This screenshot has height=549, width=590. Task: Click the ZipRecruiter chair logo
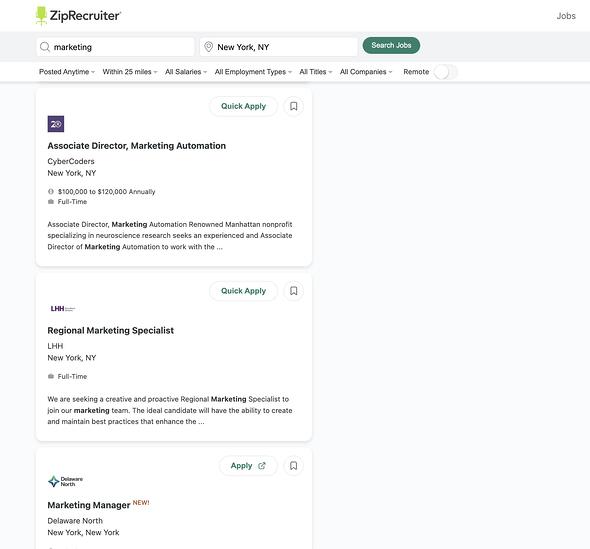pyautogui.click(x=41, y=16)
